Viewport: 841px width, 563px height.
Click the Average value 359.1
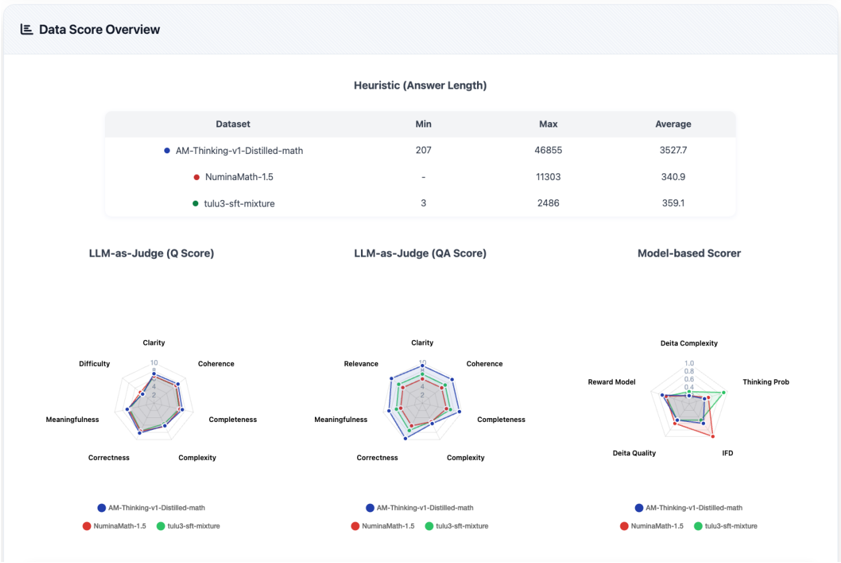(673, 203)
